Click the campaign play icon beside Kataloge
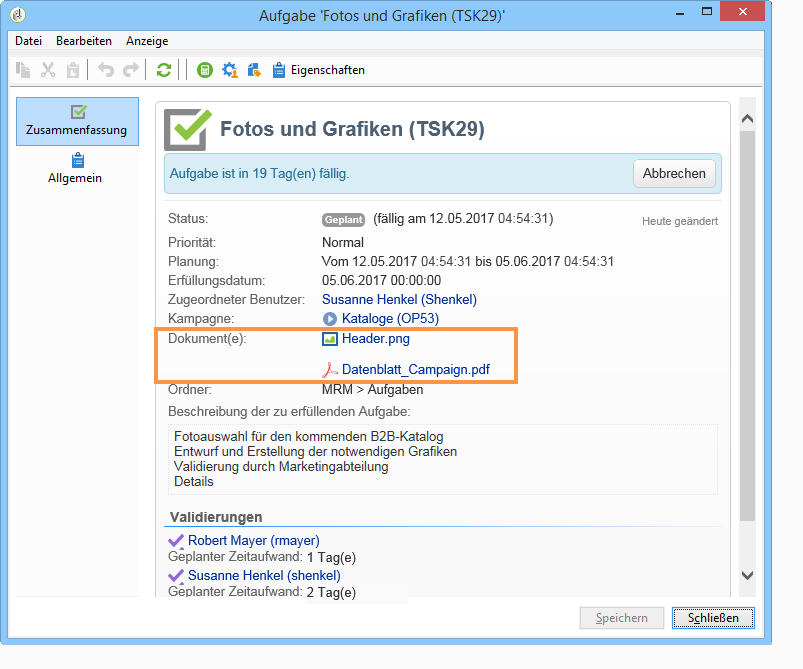Viewport: 803px width, 669px height. point(330,319)
